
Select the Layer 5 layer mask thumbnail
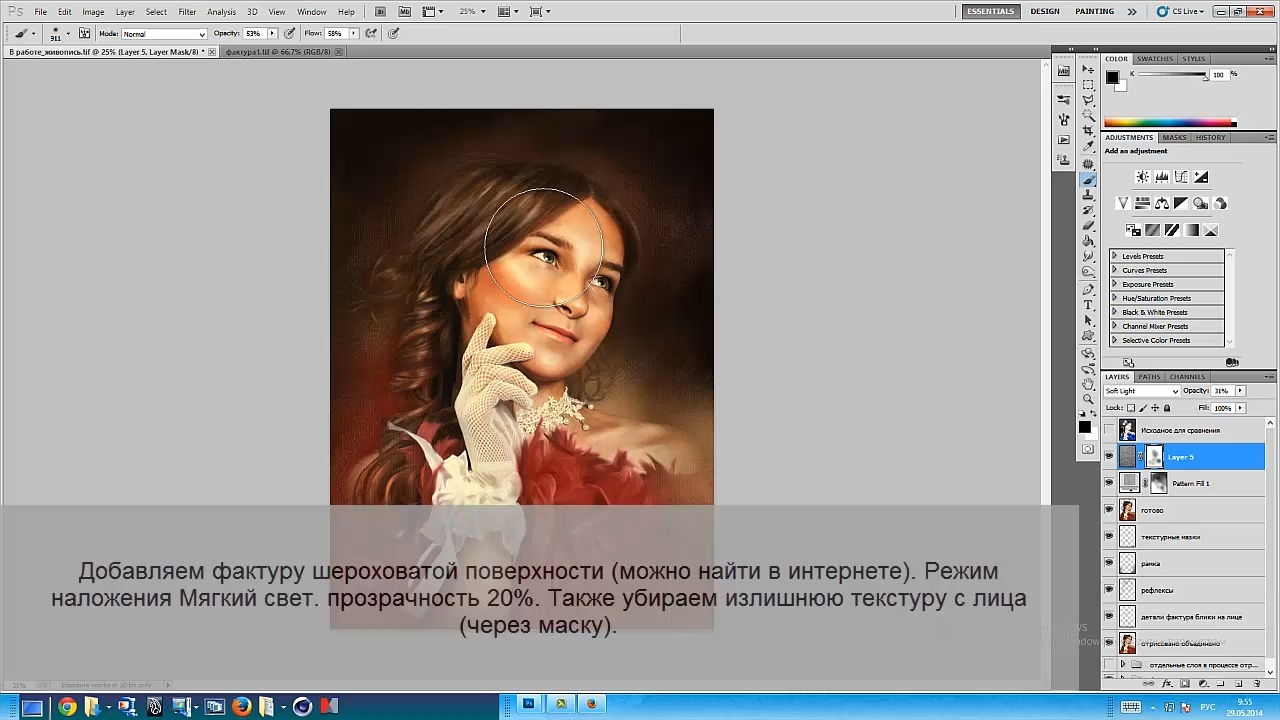(1154, 457)
